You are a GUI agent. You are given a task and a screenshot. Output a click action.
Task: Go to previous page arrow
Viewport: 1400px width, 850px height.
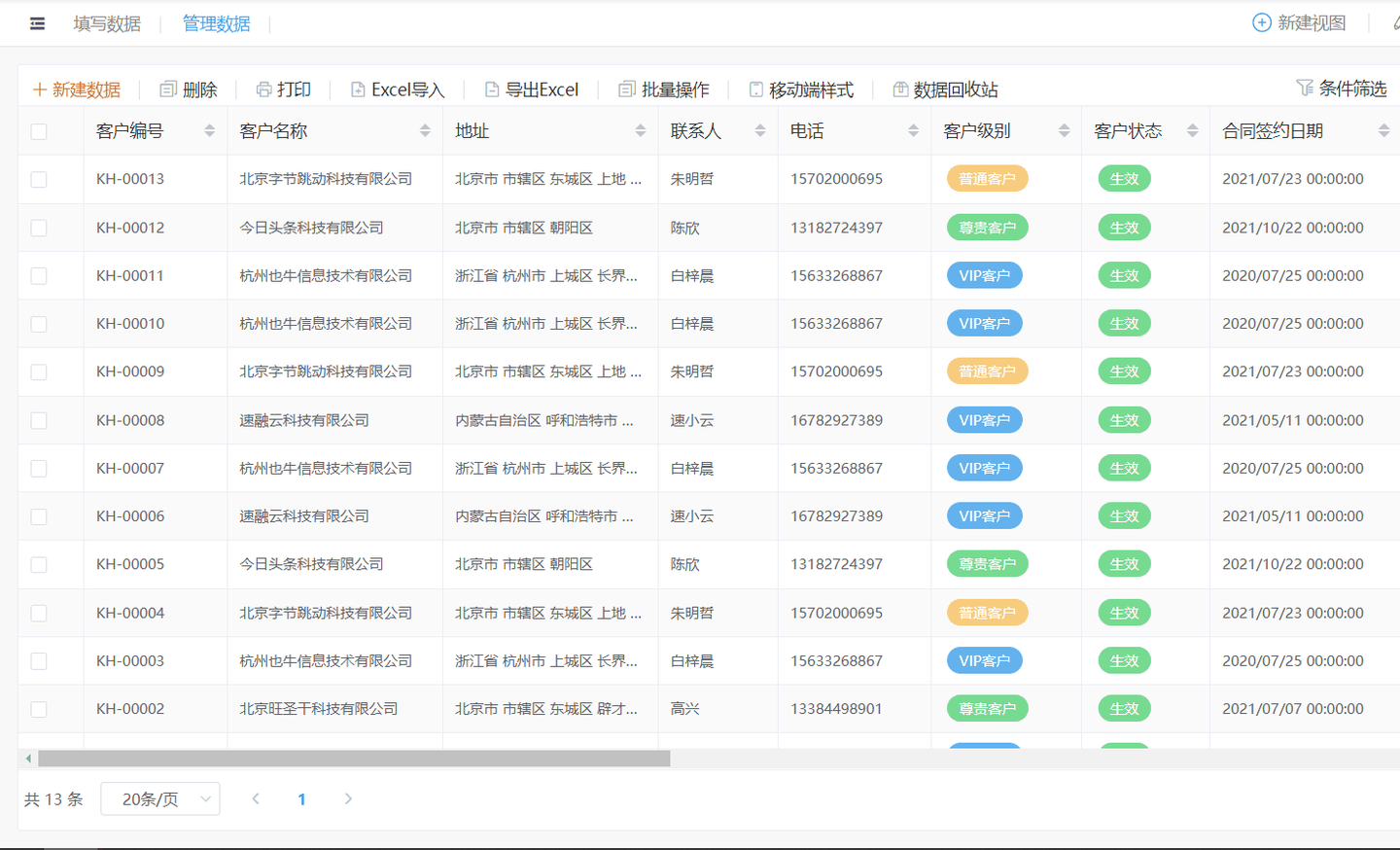256,798
